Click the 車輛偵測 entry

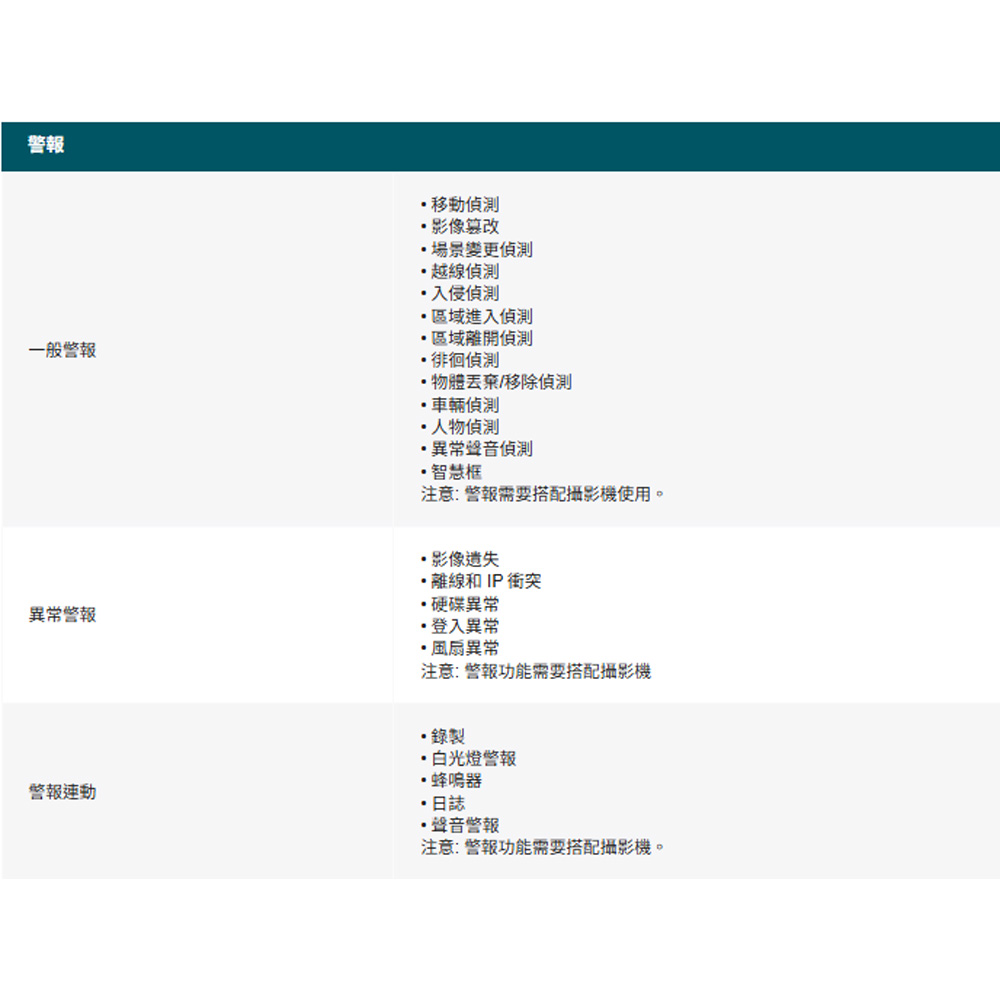coord(465,405)
